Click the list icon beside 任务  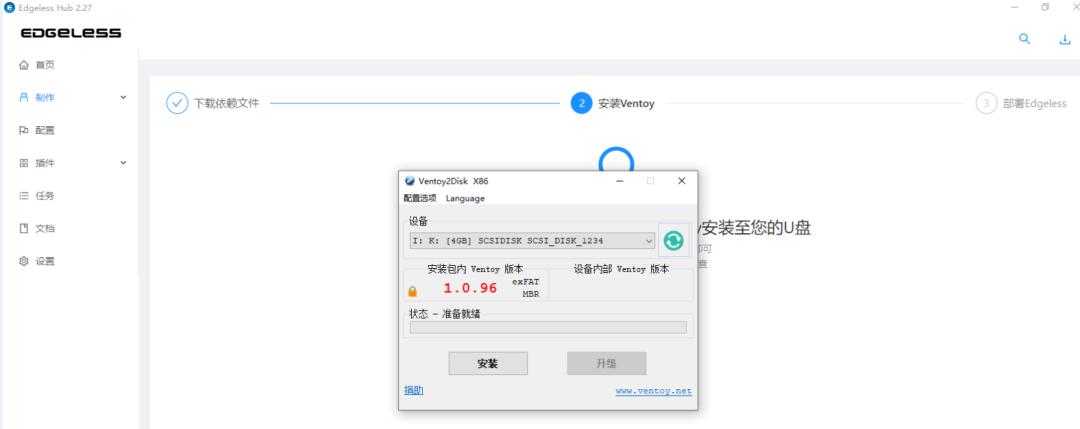coord(24,196)
